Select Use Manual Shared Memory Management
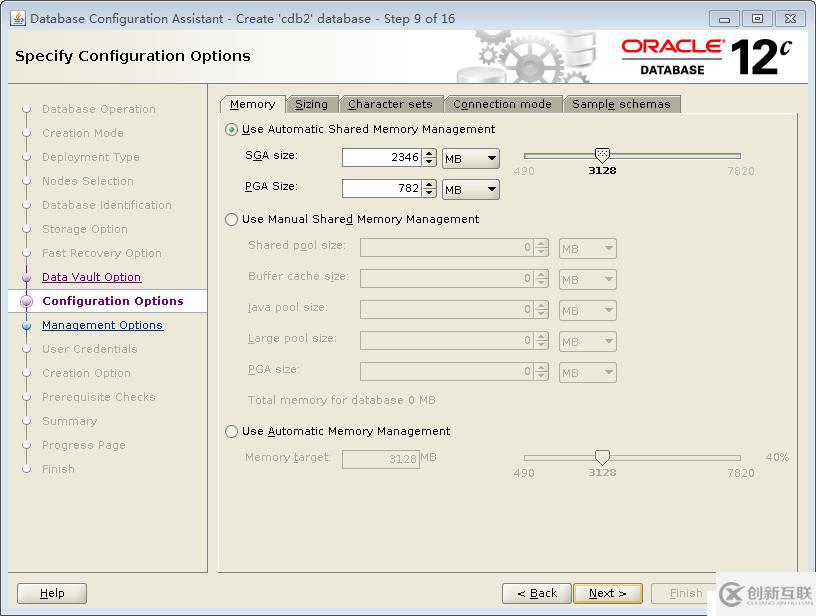Screen dimensions: 816x616 pos(232,219)
